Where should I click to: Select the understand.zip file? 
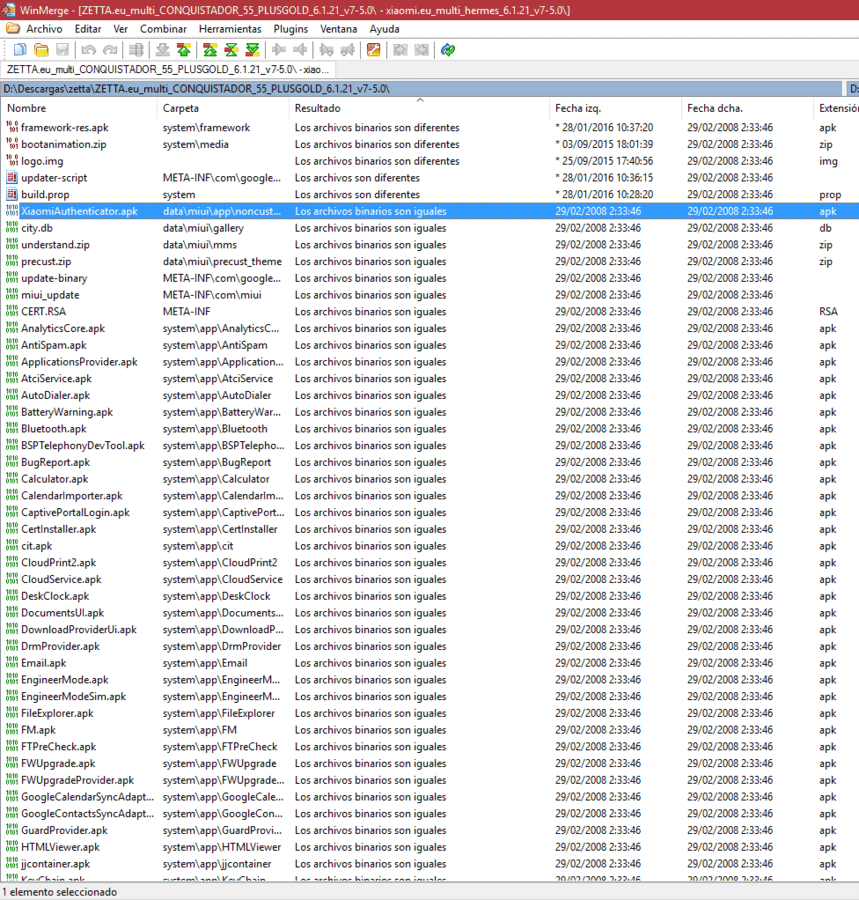55,245
